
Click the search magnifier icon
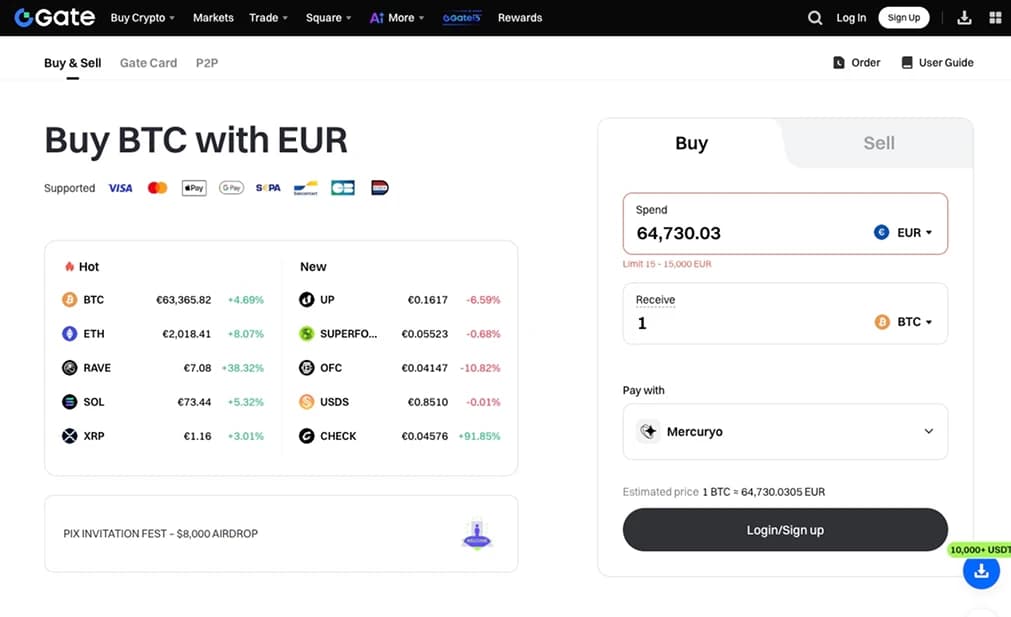(815, 18)
